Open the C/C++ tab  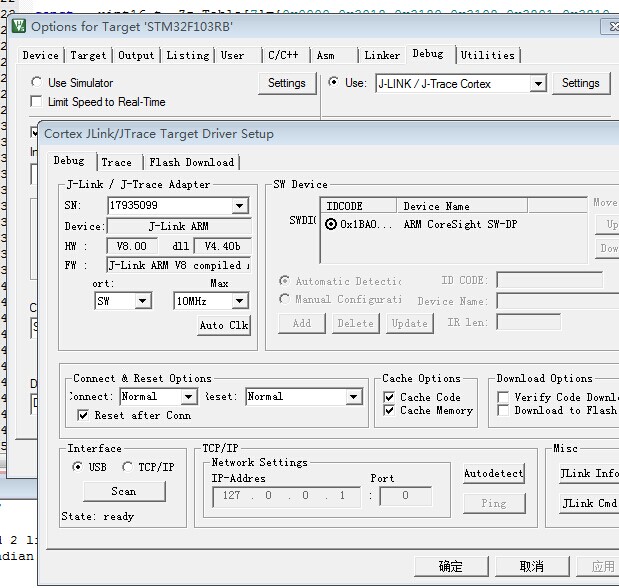tap(283, 55)
